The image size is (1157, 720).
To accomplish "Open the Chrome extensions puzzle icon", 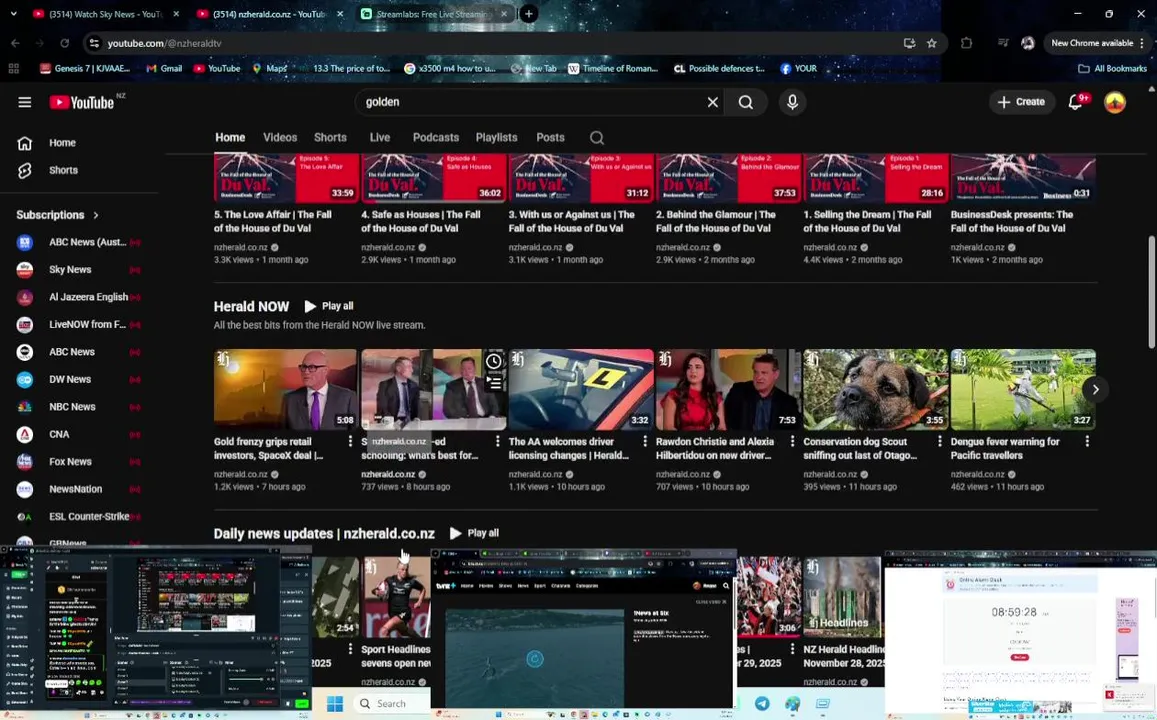I will click(x=967, y=44).
